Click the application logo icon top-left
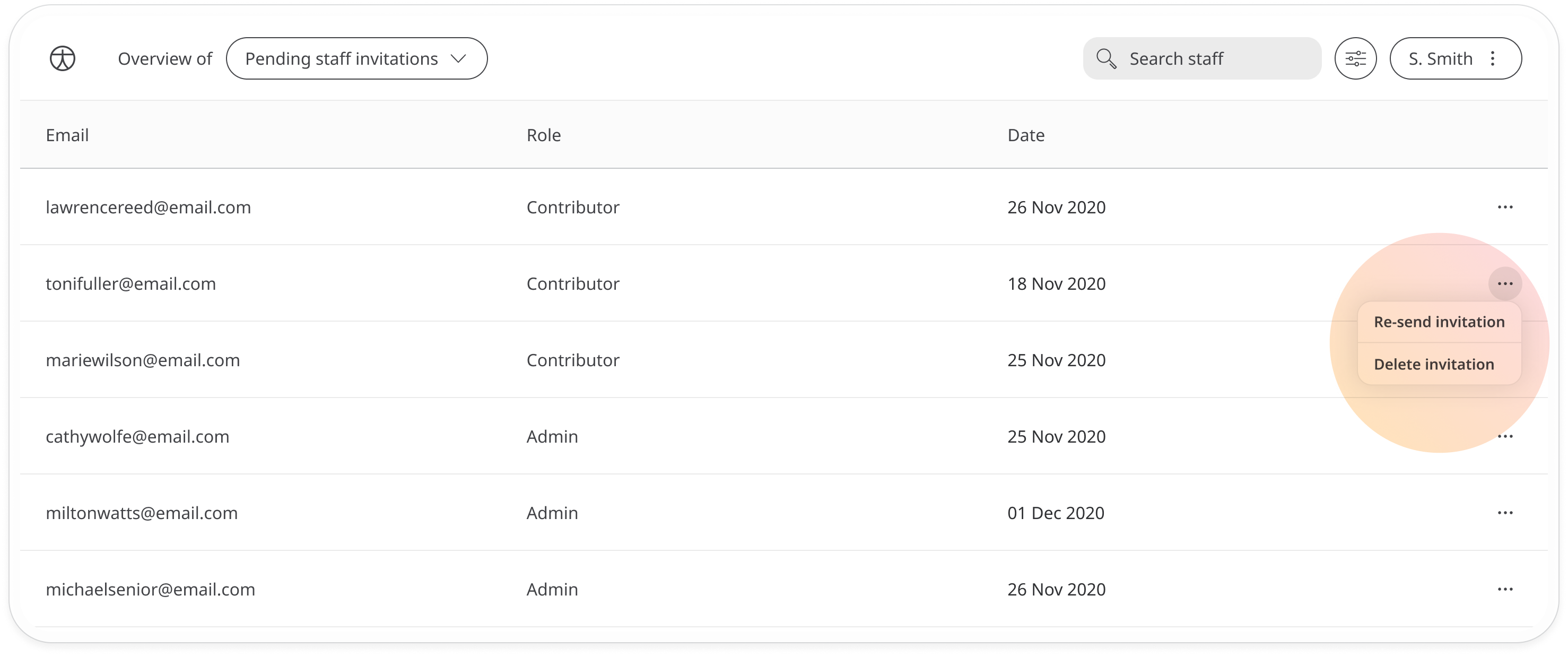This screenshot has width=1568, height=656. click(x=62, y=58)
